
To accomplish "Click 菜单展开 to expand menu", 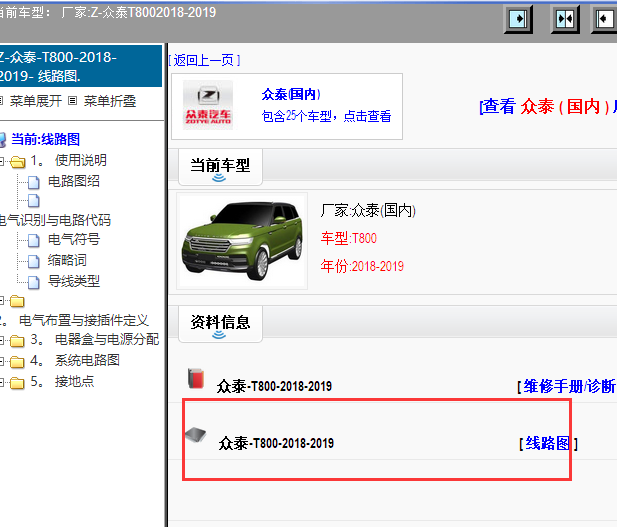I will pos(36,101).
